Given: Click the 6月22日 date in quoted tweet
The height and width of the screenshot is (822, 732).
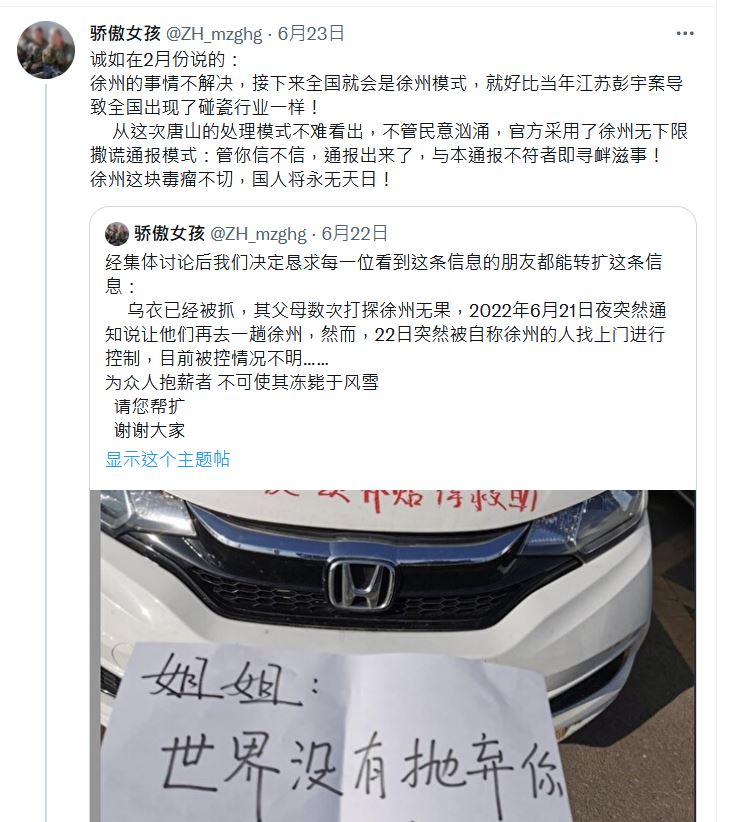Looking at the screenshot, I should point(354,234).
